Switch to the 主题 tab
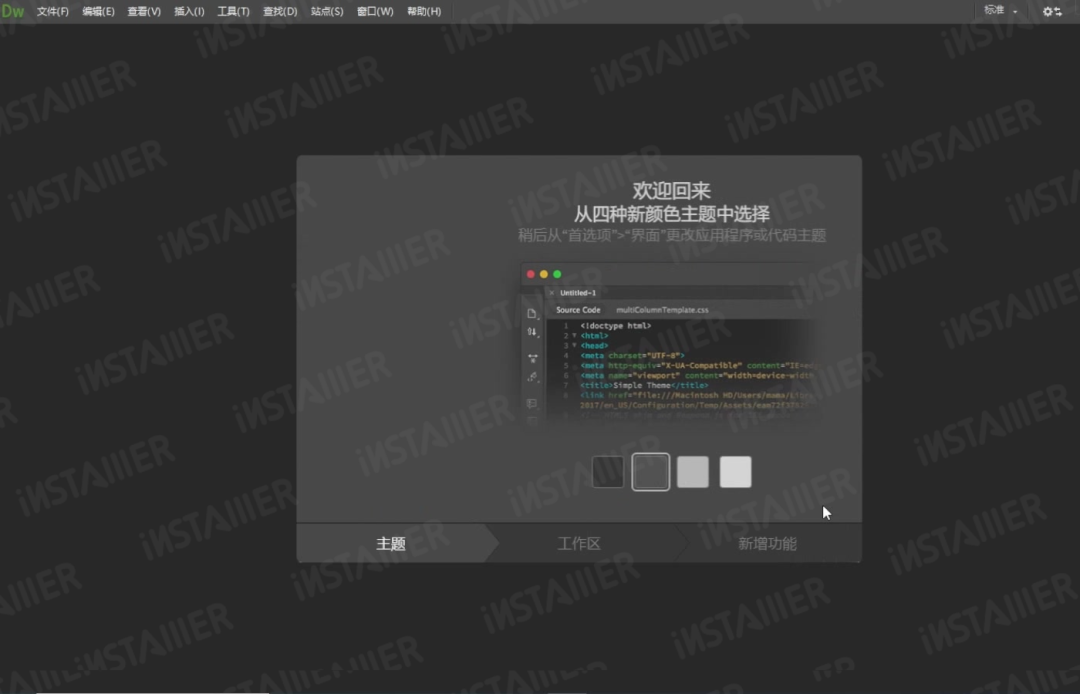1080x694 pixels. (x=391, y=543)
